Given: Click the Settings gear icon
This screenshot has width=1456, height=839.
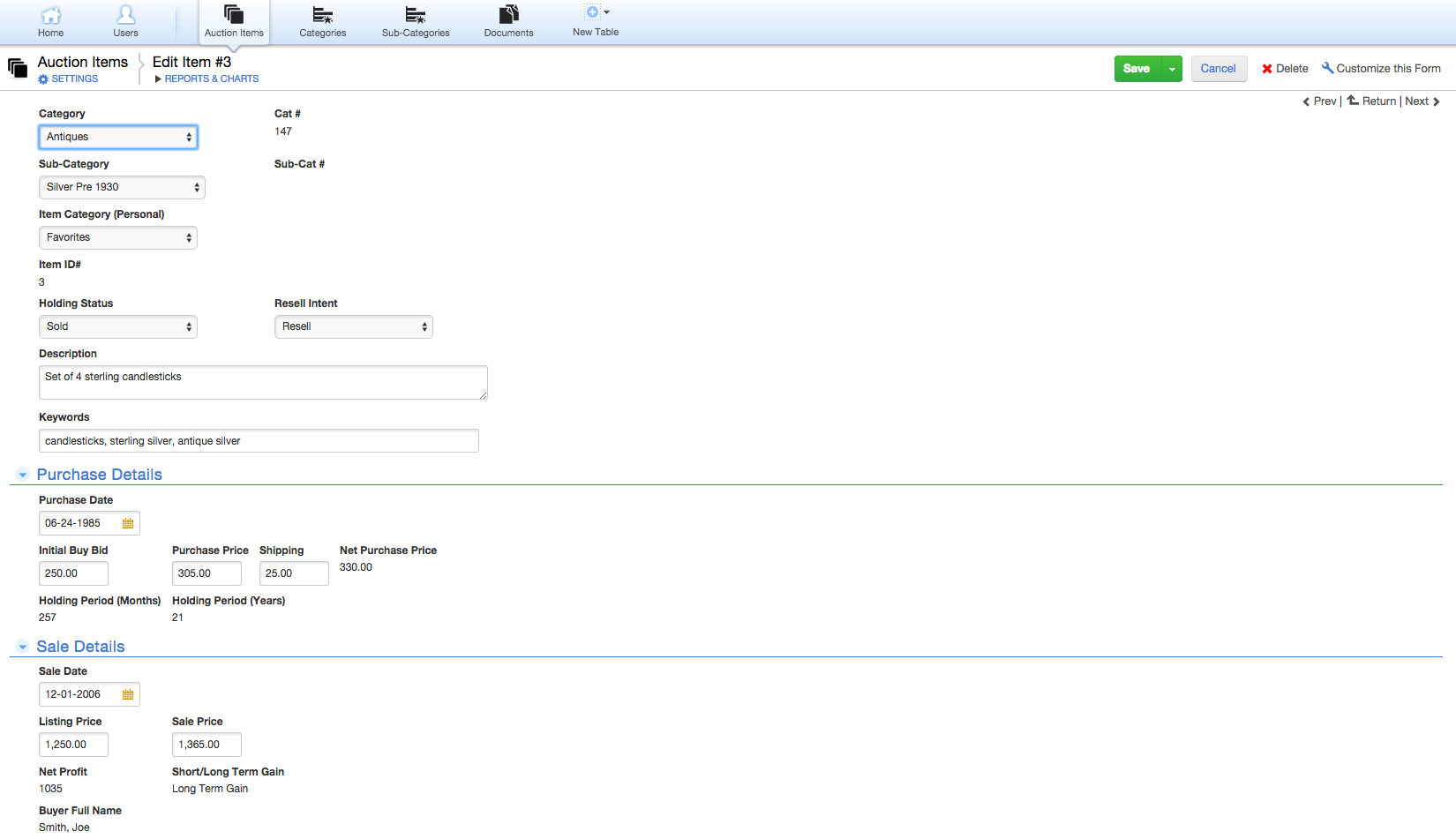Looking at the screenshot, I should pos(43,79).
